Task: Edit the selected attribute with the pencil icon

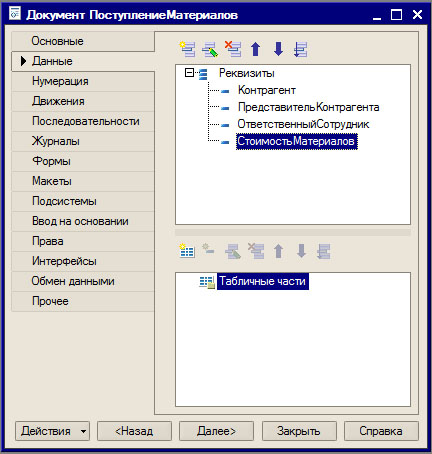Action: click(x=210, y=49)
